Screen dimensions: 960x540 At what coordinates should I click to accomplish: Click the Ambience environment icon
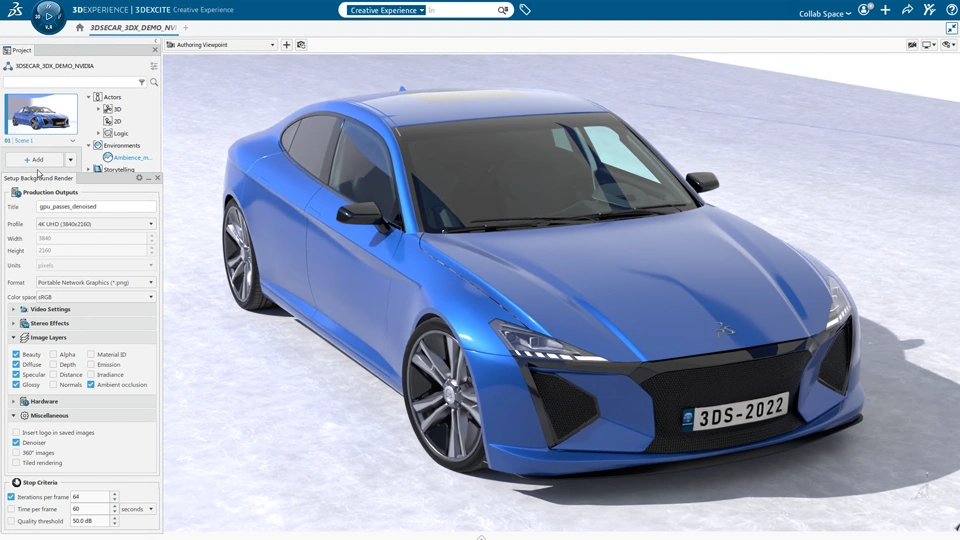click(x=108, y=157)
